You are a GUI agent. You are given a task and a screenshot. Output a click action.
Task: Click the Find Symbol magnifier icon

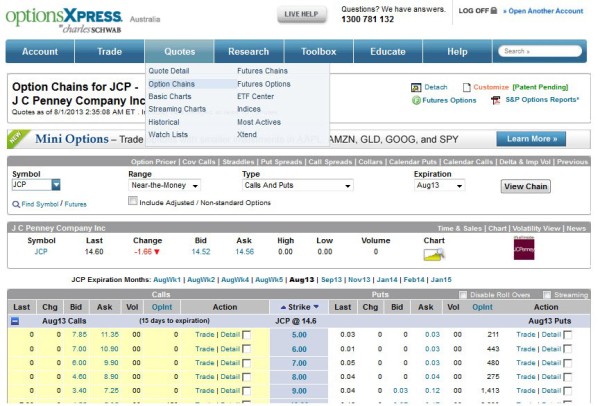[x=16, y=204]
